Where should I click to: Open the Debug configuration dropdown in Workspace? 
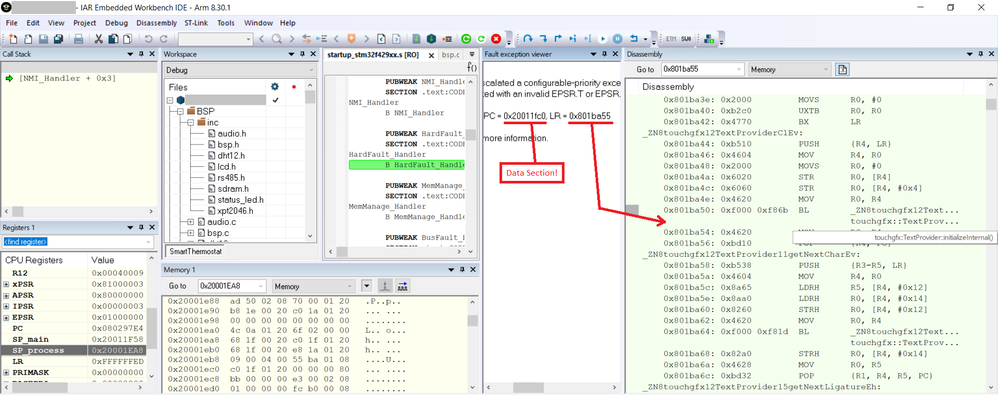click(x=239, y=70)
